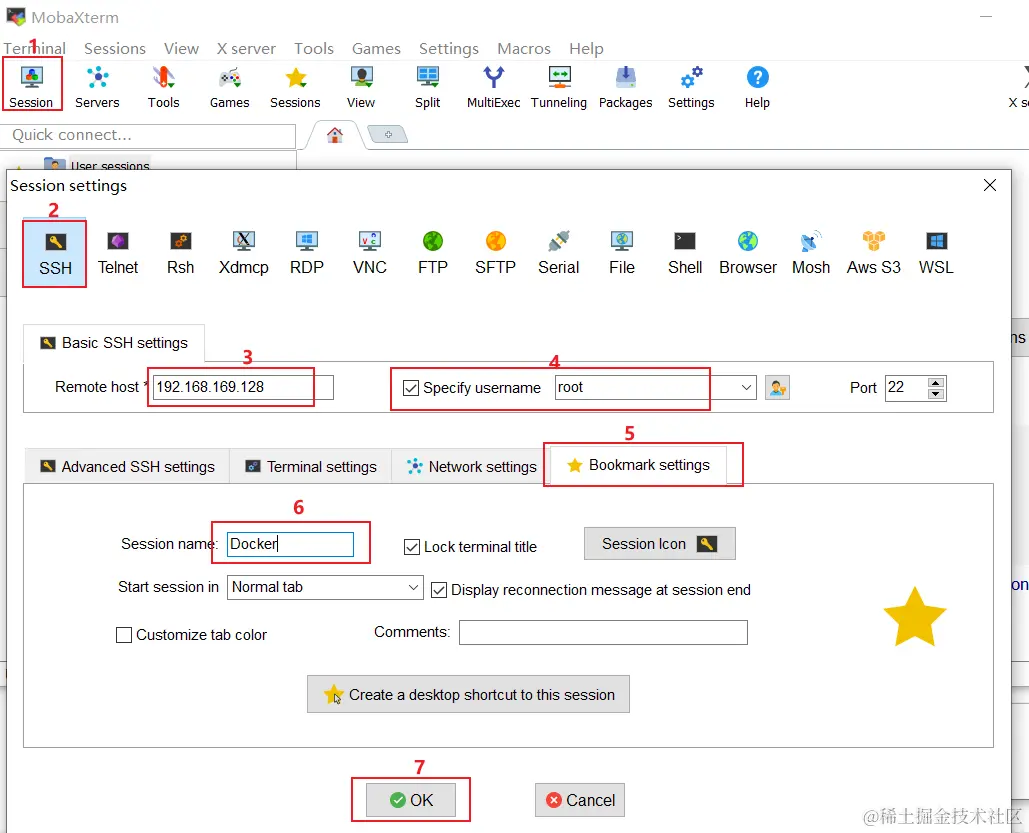Open the Start session in dropdown
This screenshot has height=833, width=1029.
point(326,587)
